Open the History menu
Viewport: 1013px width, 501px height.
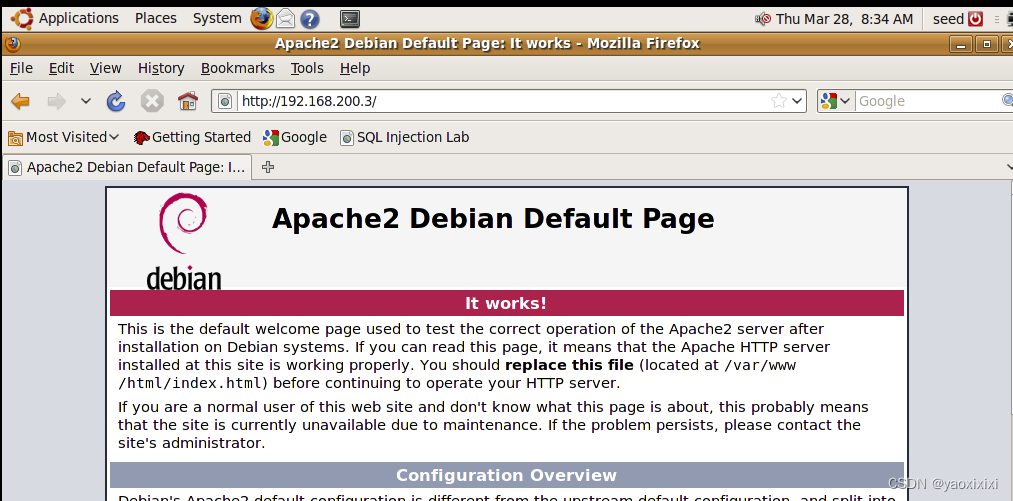(x=161, y=68)
